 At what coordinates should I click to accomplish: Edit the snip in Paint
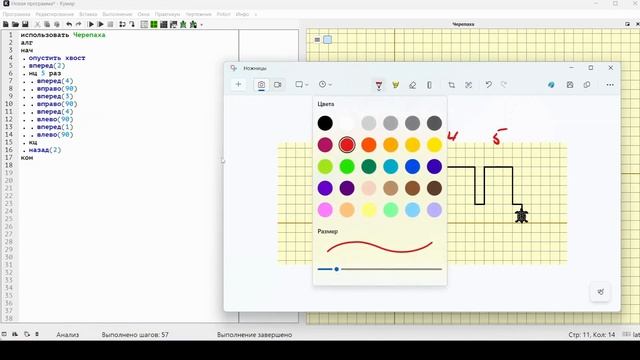551,85
